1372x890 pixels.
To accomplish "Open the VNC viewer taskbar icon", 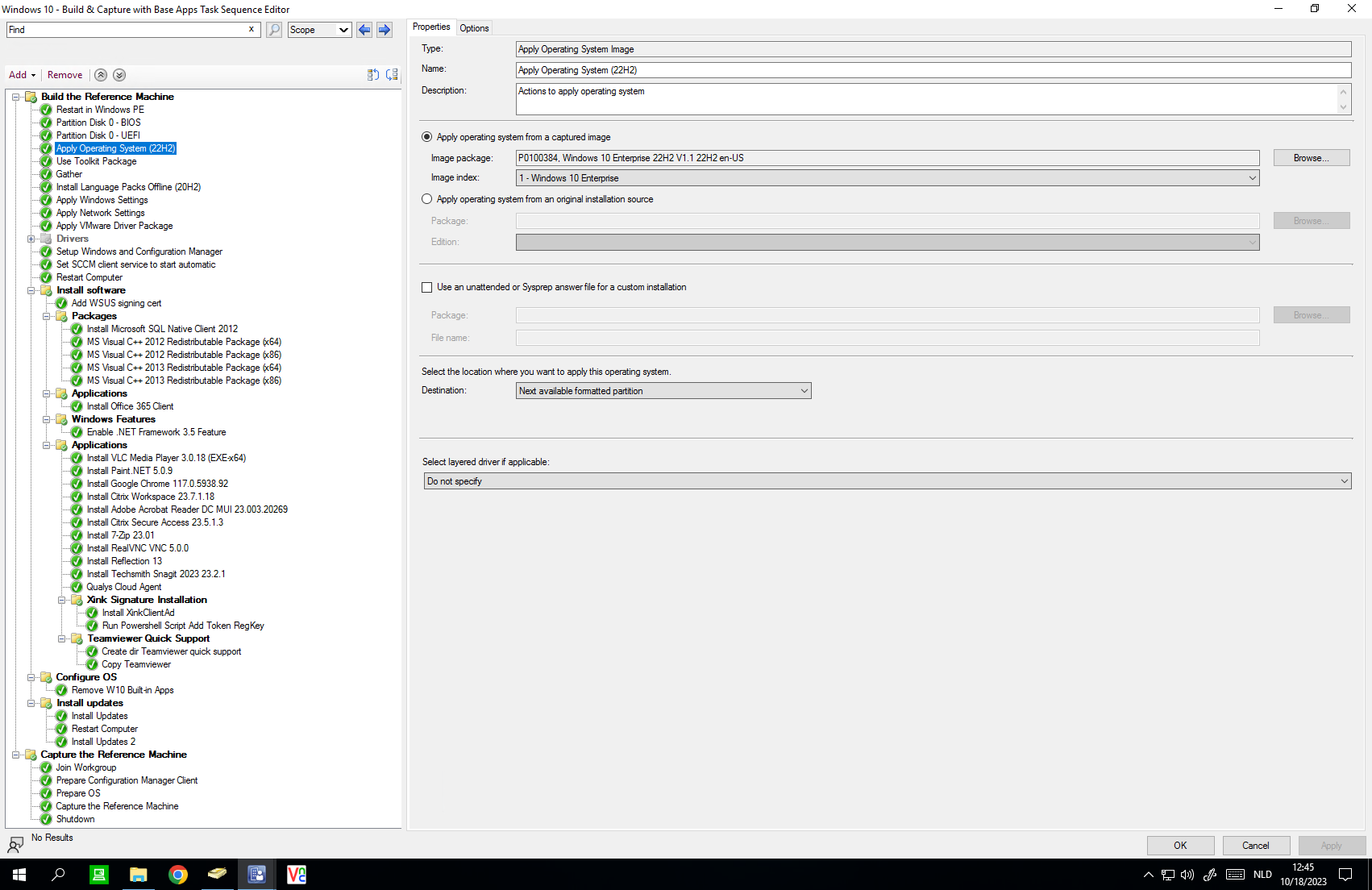I will pyautogui.click(x=297, y=875).
